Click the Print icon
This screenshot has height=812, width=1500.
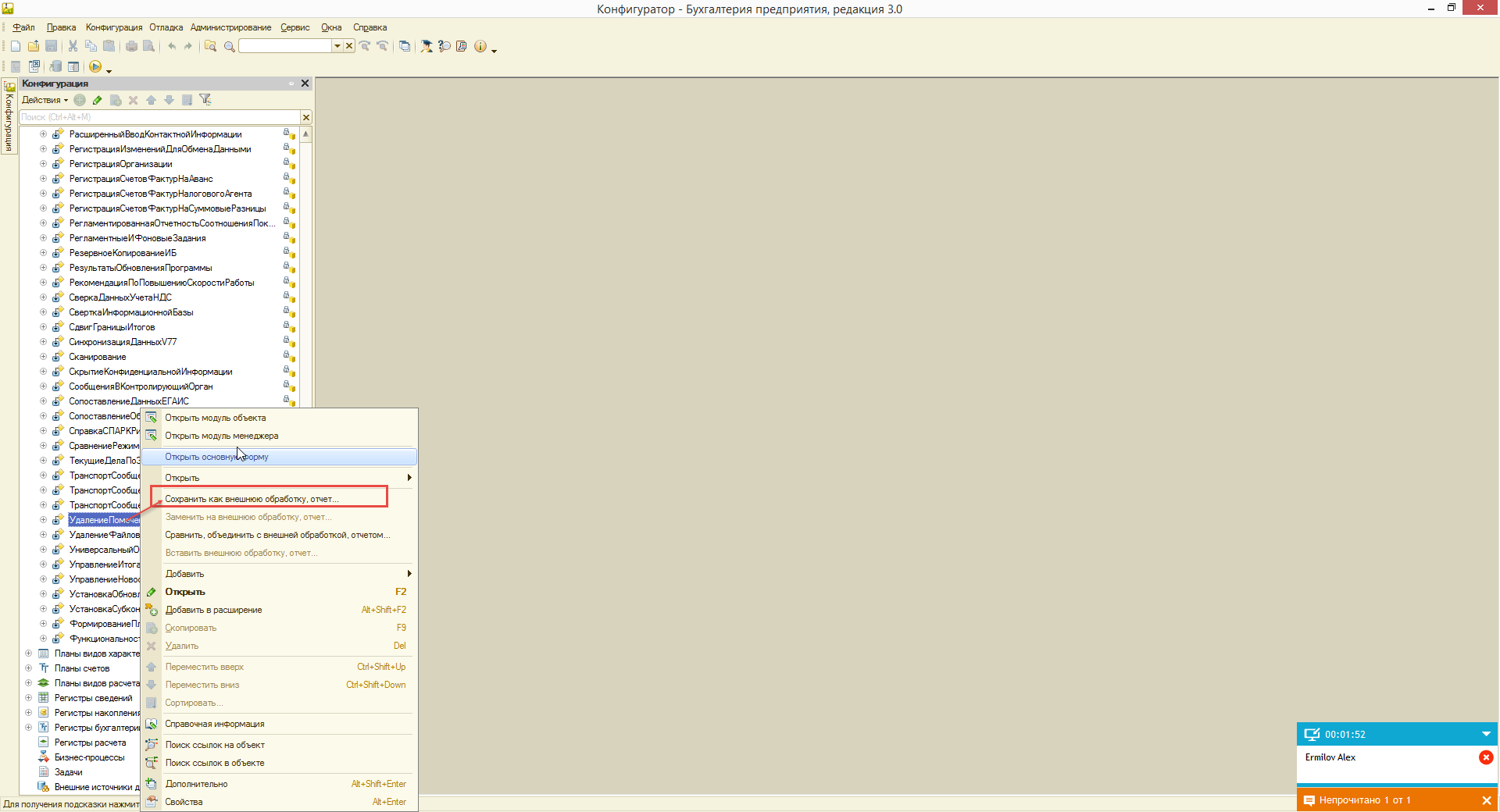coord(131,46)
